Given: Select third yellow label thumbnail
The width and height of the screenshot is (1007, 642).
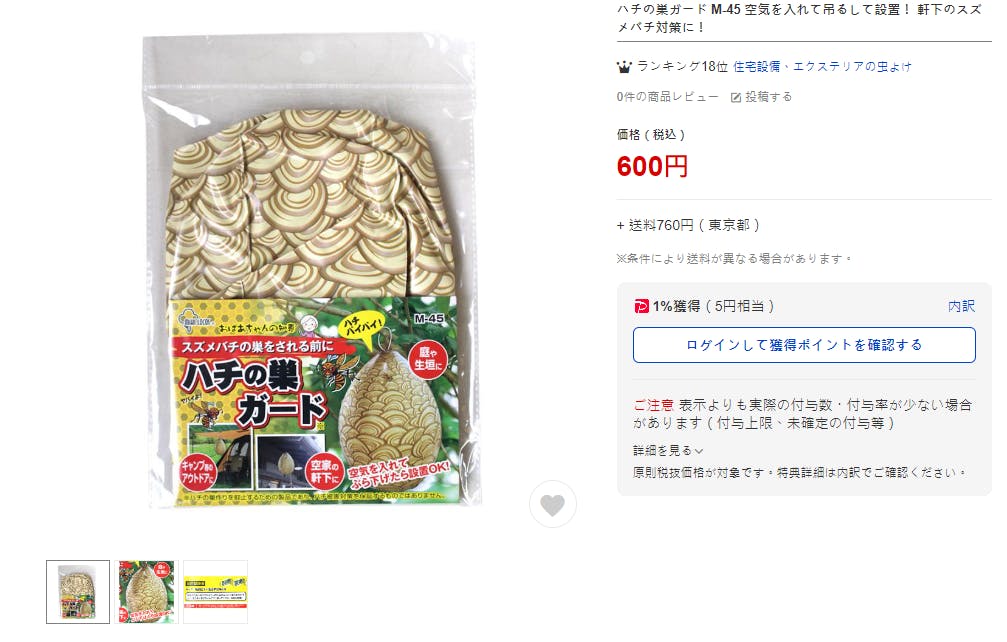Looking at the screenshot, I should (215, 591).
